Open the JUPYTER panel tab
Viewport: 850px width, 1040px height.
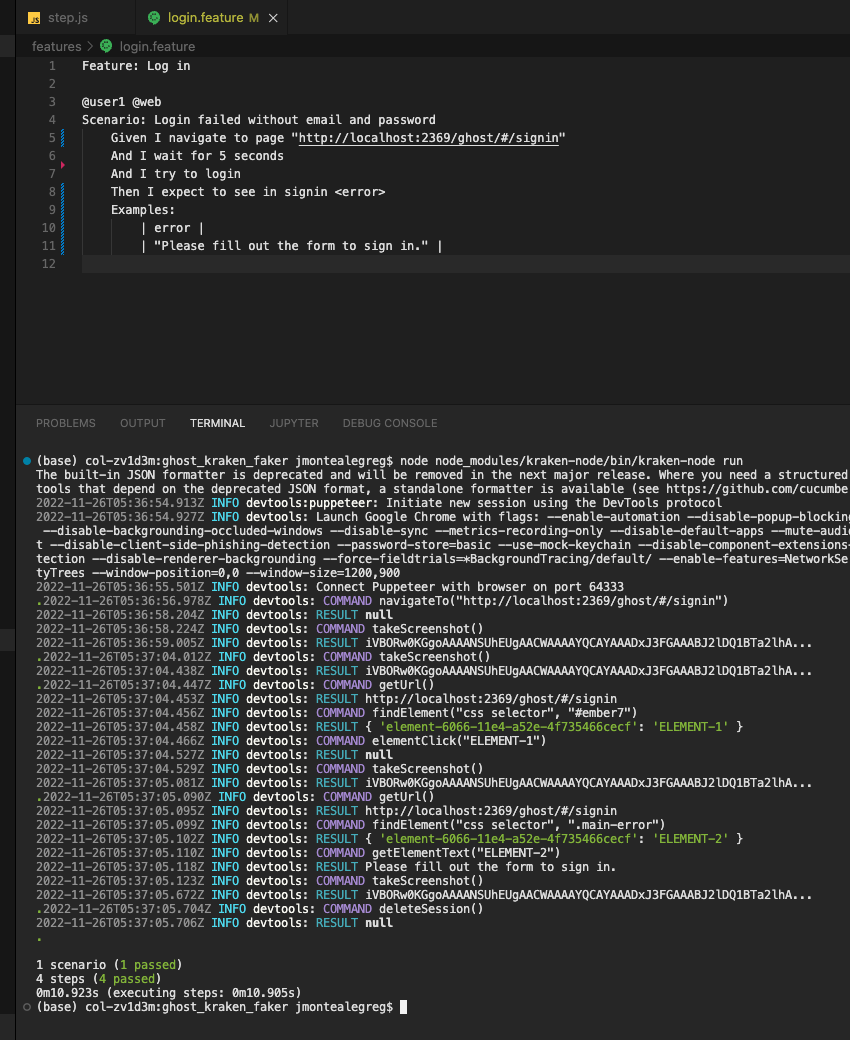pyautogui.click(x=293, y=423)
